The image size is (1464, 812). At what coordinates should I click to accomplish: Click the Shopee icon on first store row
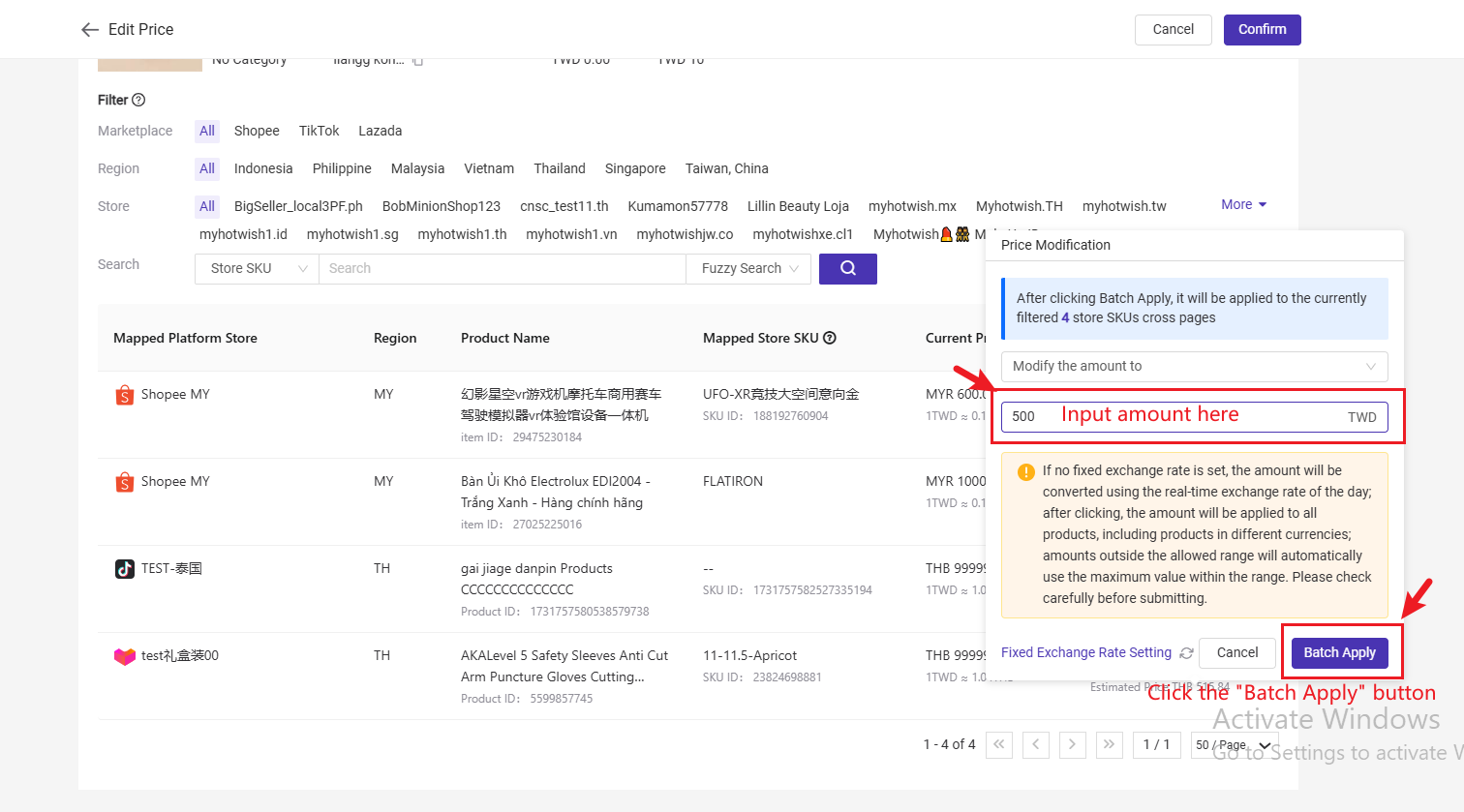[x=124, y=394]
